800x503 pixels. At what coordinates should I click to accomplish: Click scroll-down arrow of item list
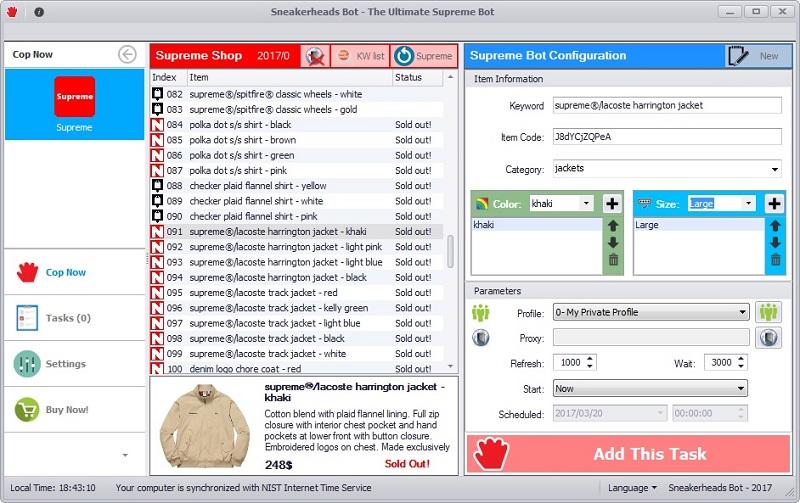[450, 366]
